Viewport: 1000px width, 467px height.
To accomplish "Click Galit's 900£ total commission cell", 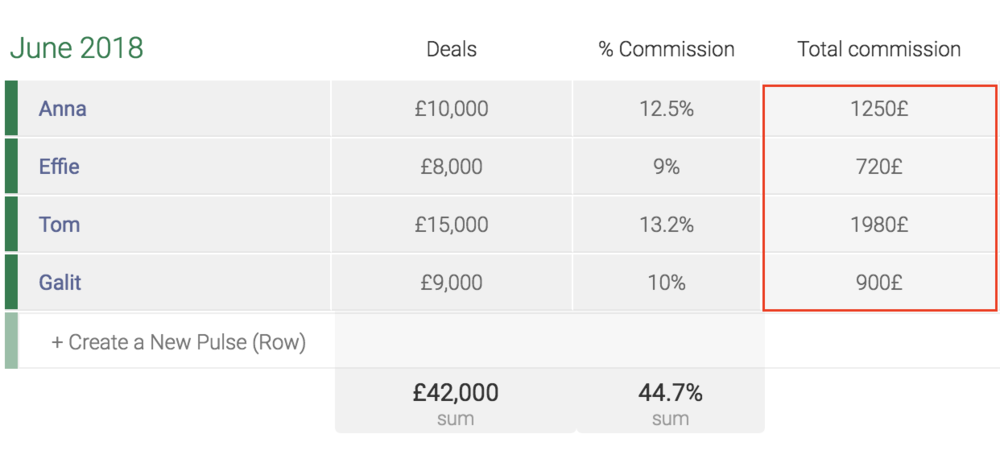I will coord(879,282).
